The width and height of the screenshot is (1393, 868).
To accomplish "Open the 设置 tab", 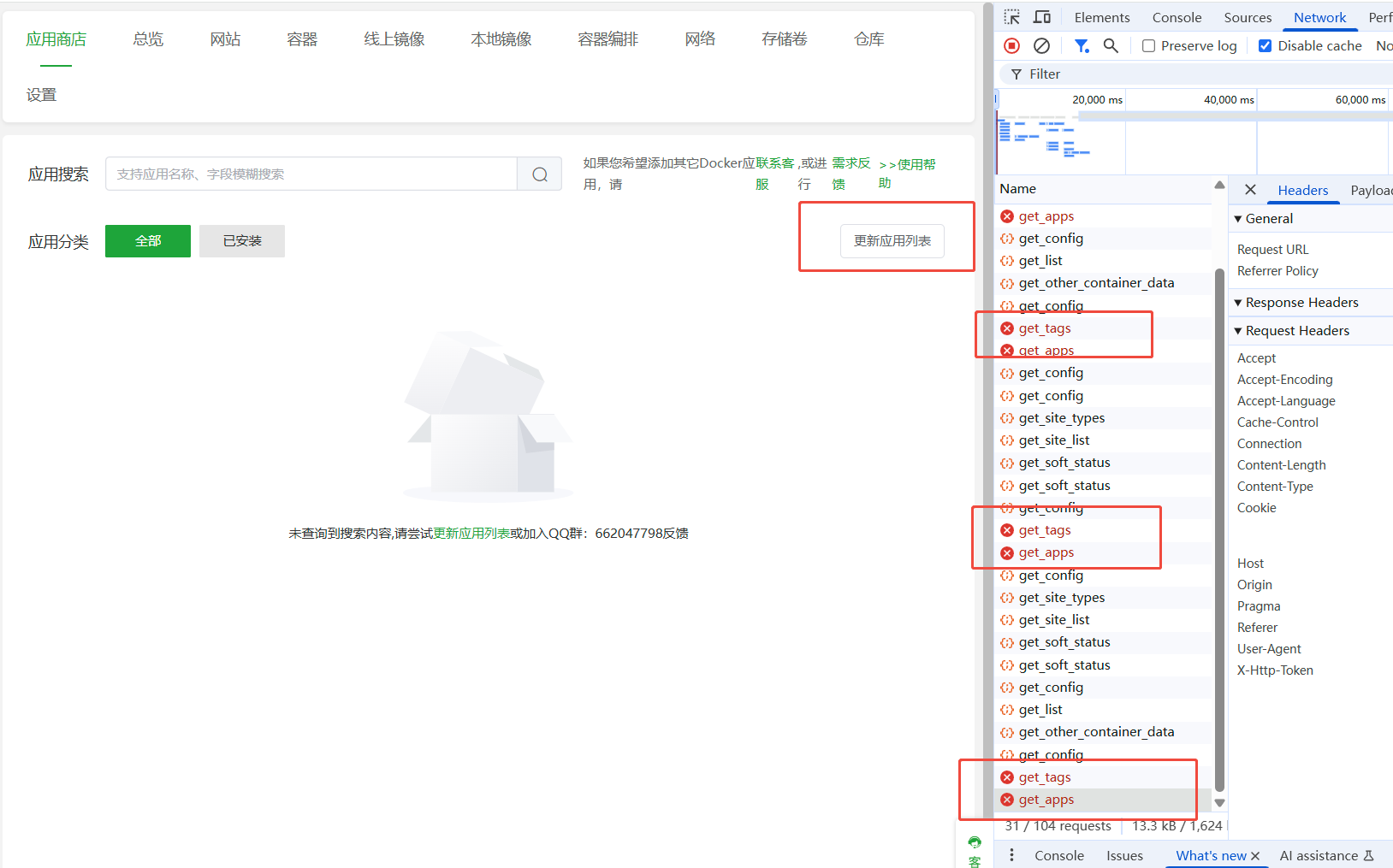I will [x=41, y=95].
